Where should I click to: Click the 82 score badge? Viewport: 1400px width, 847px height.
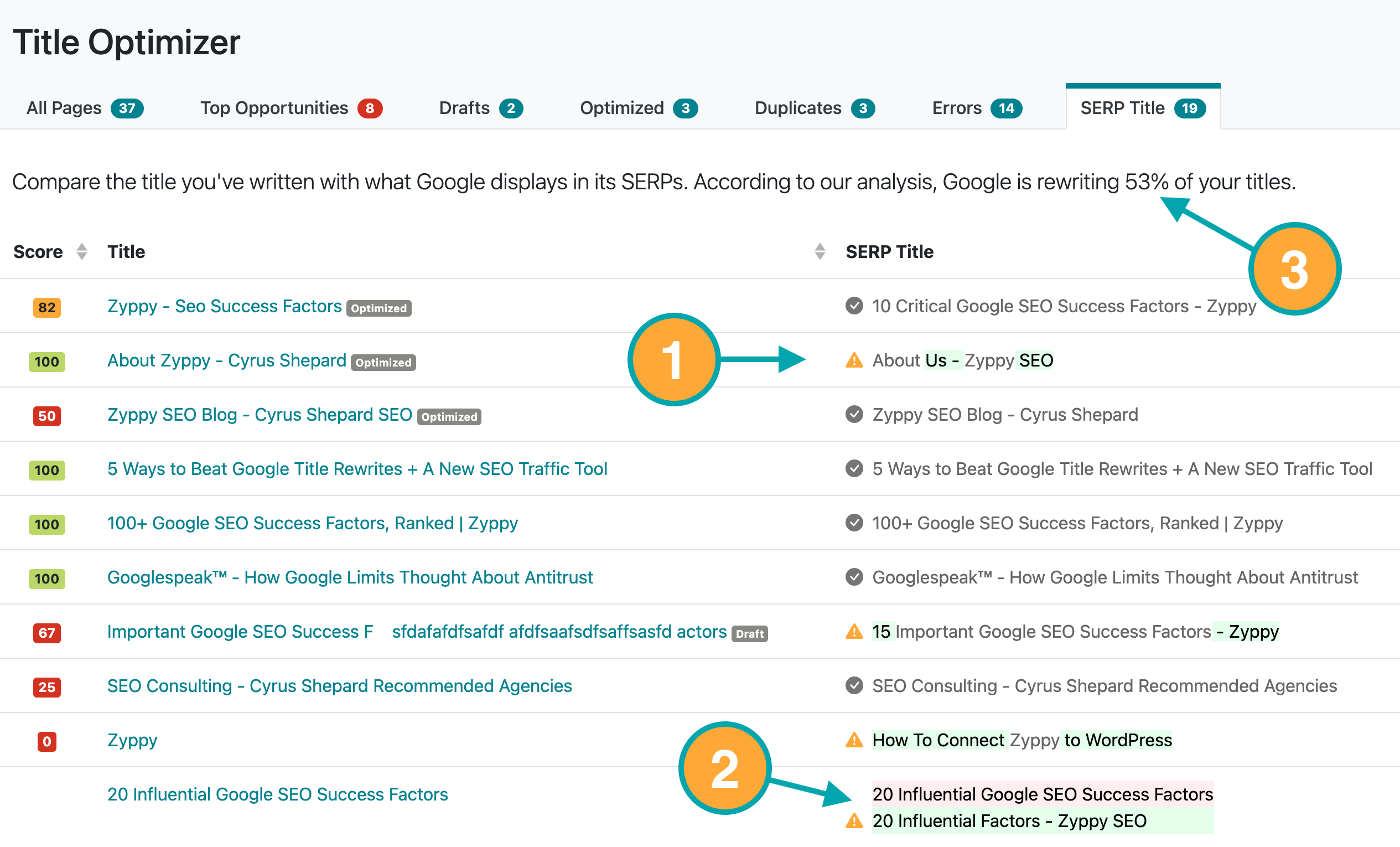(46, 308)
